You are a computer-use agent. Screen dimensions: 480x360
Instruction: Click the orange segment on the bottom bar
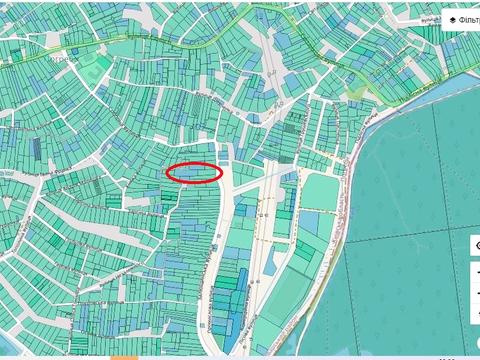124,358
